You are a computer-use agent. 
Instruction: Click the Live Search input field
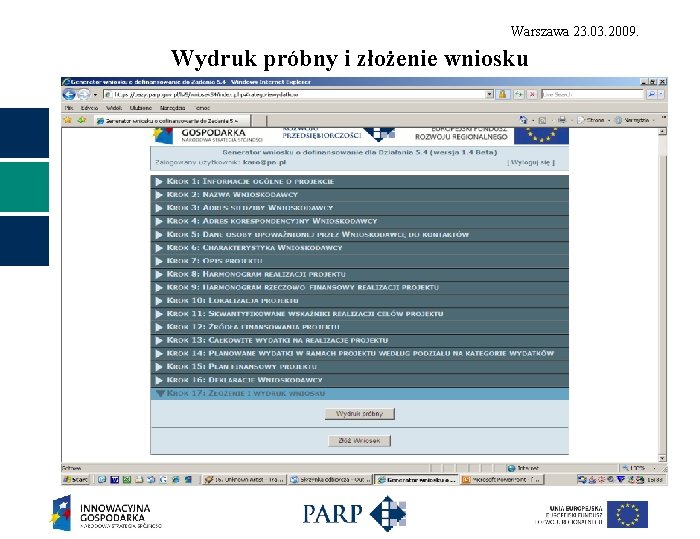pyautogui.click(x=592, y=94)
